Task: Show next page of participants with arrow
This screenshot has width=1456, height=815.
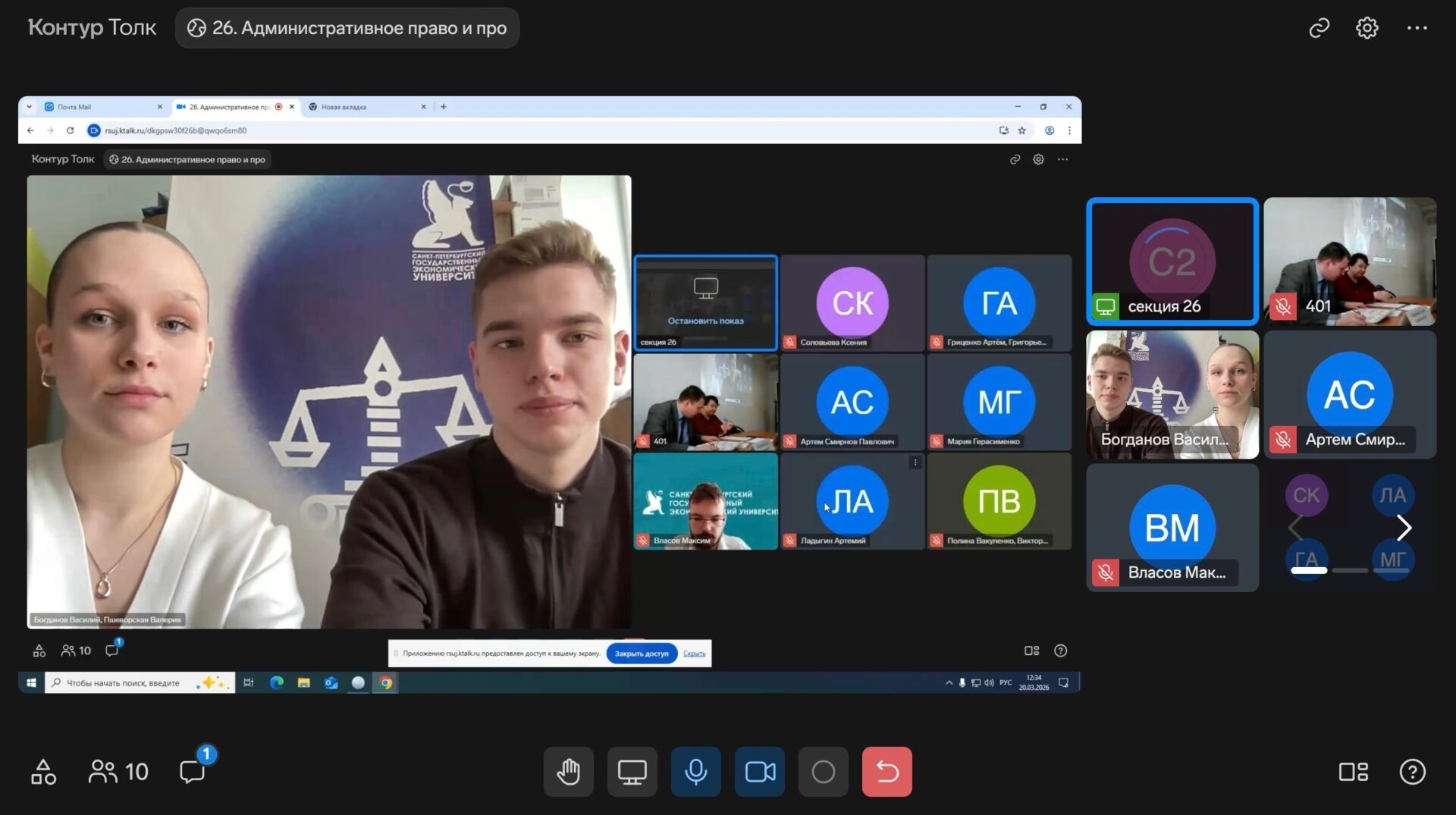Action: coord(1404,528)
